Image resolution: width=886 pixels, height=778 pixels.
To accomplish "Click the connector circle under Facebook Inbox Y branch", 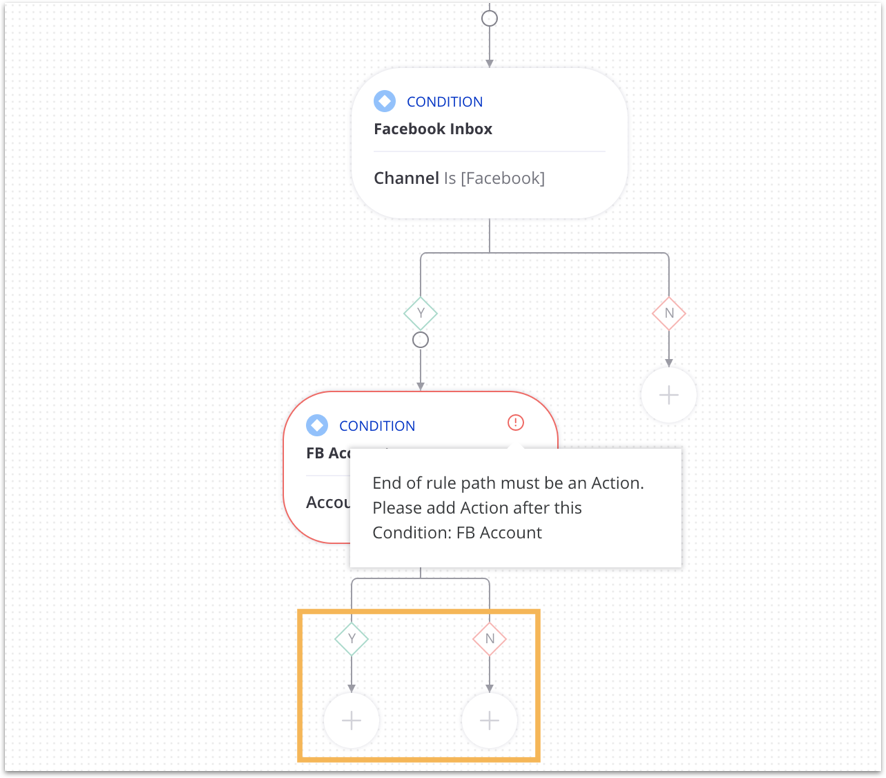I will (420, 340).
